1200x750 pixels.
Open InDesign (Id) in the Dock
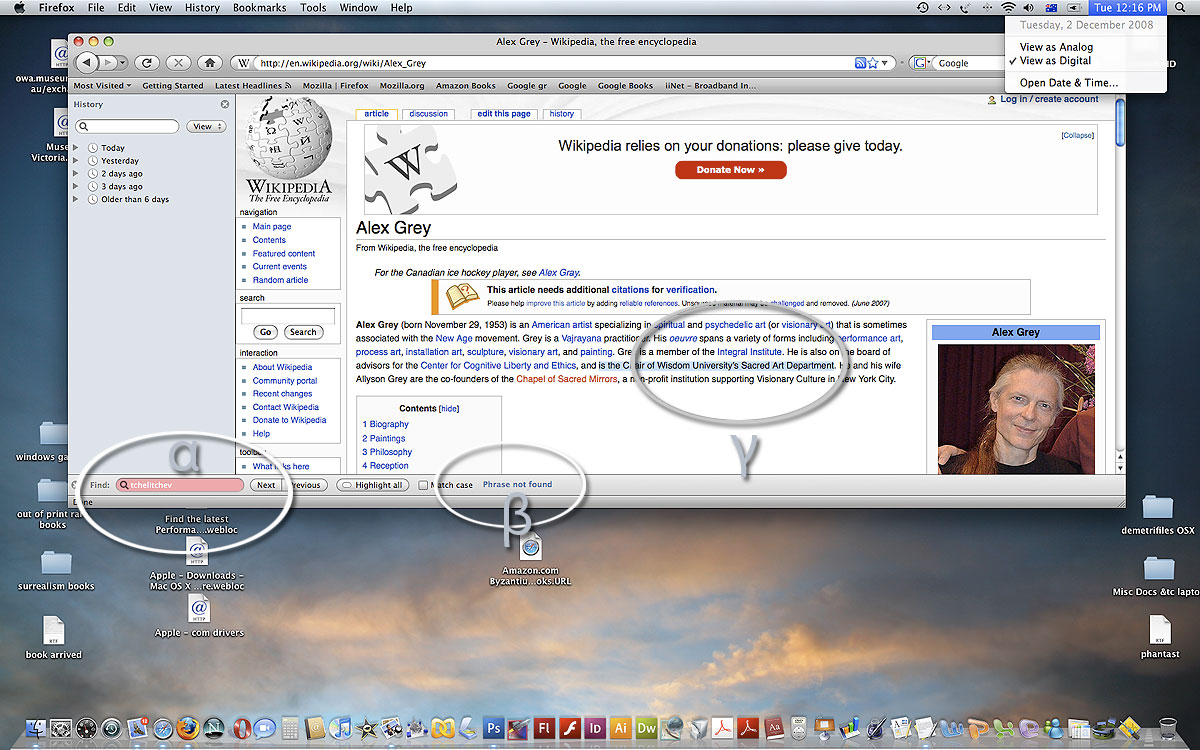pos(596,727)
